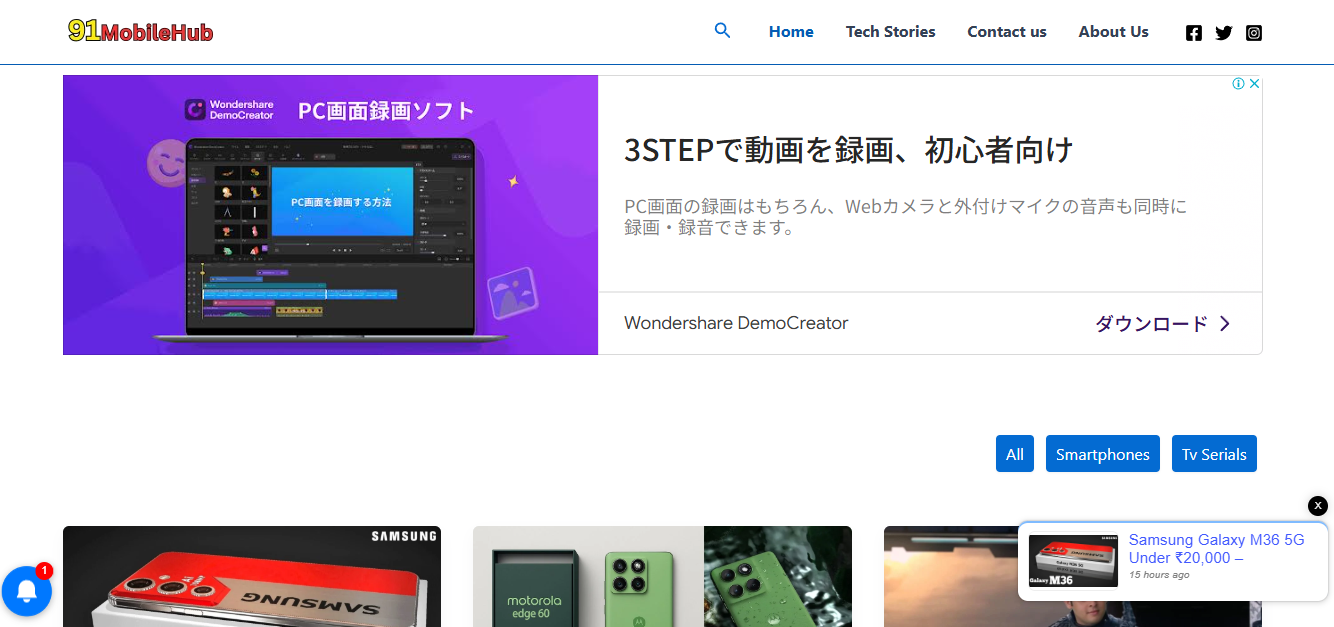
Task: Filter by Tv Serials category
Action: coord(1214,454)
